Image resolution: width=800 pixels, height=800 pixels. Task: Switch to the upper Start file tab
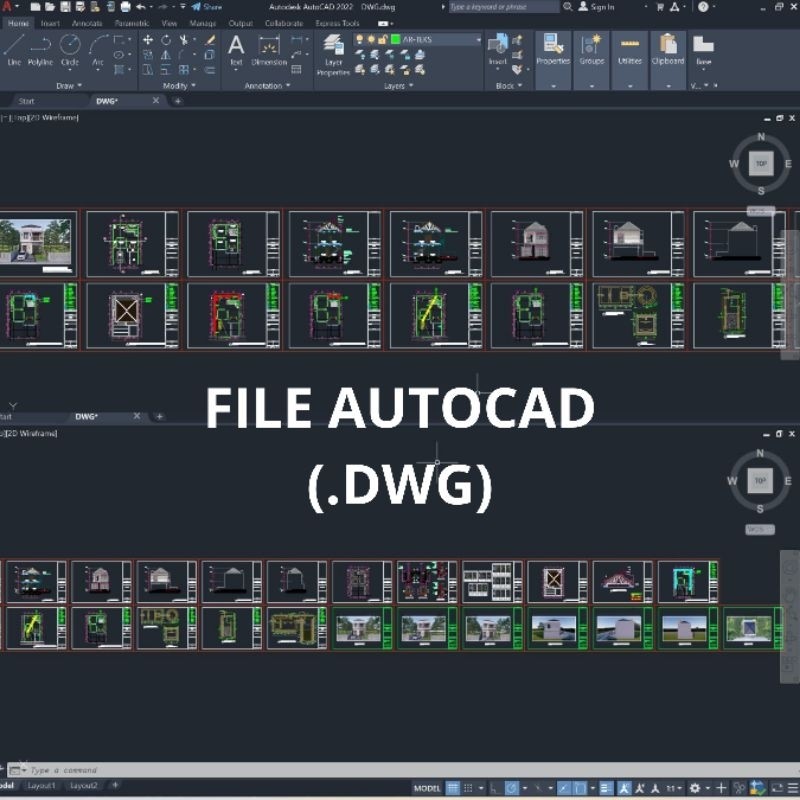coord(26,101)
